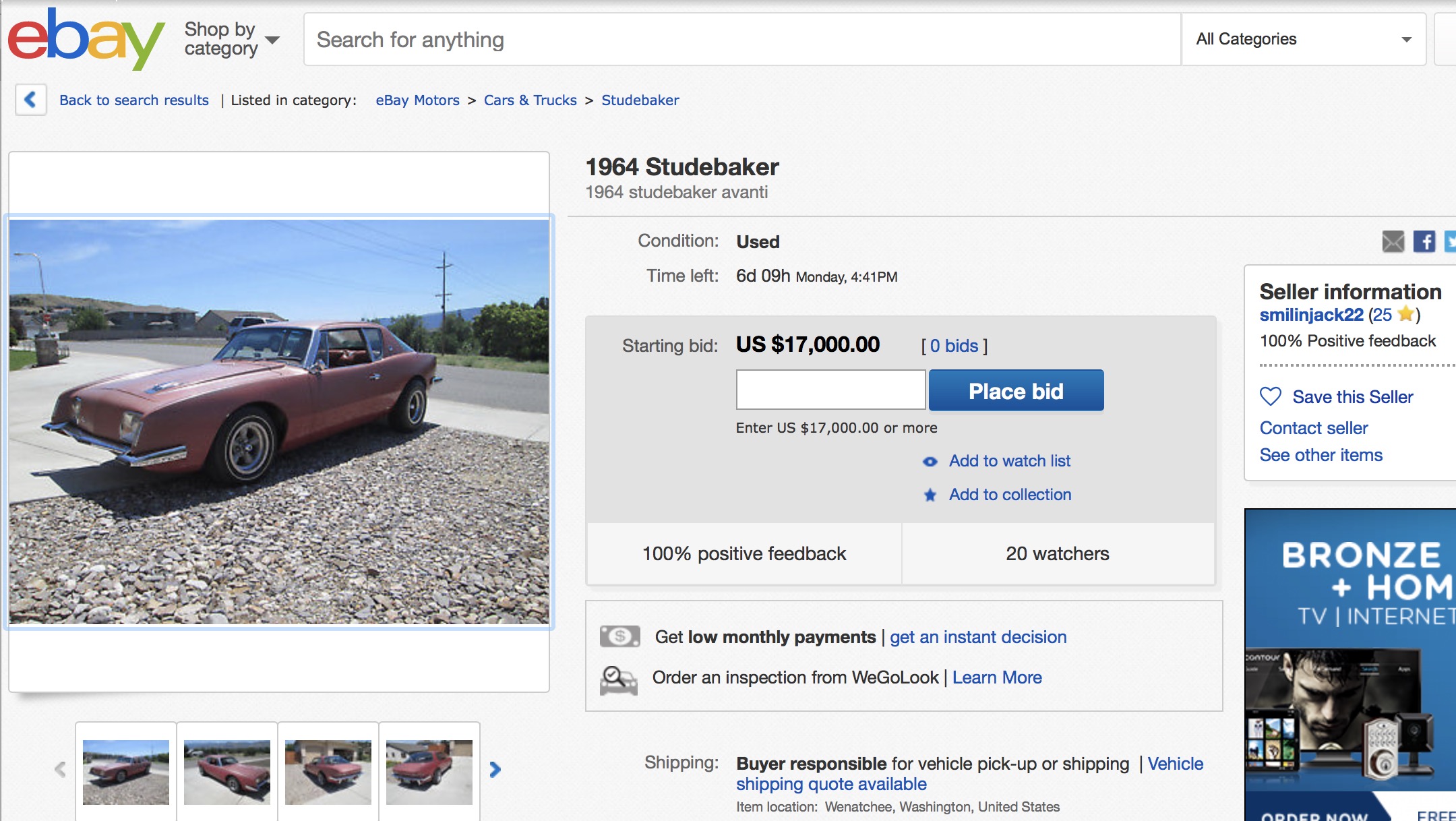Open the Studebaker breadcrumb category
This screenshot has height=821, width=1456.
point(640,100)
